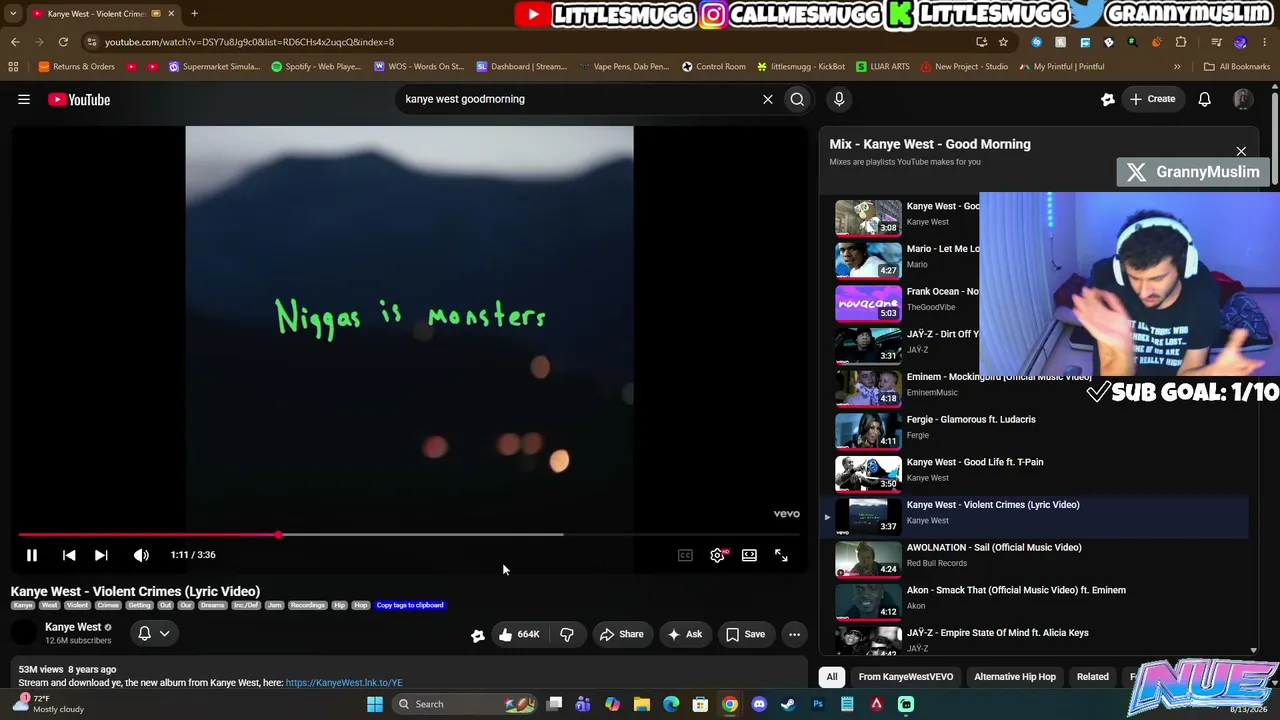
Task: Play Mario - Let Me Love You thumbnail
Action: (868, 260)
